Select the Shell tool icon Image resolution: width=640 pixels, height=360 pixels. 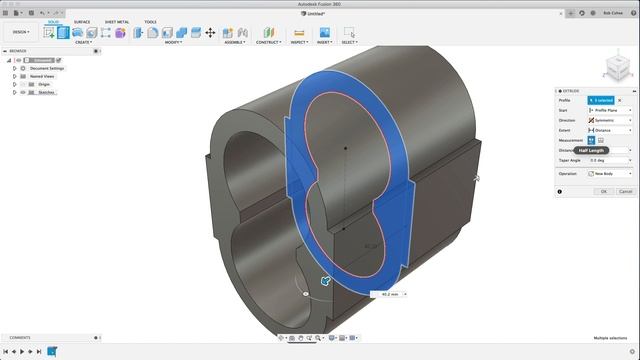(167, 33)
